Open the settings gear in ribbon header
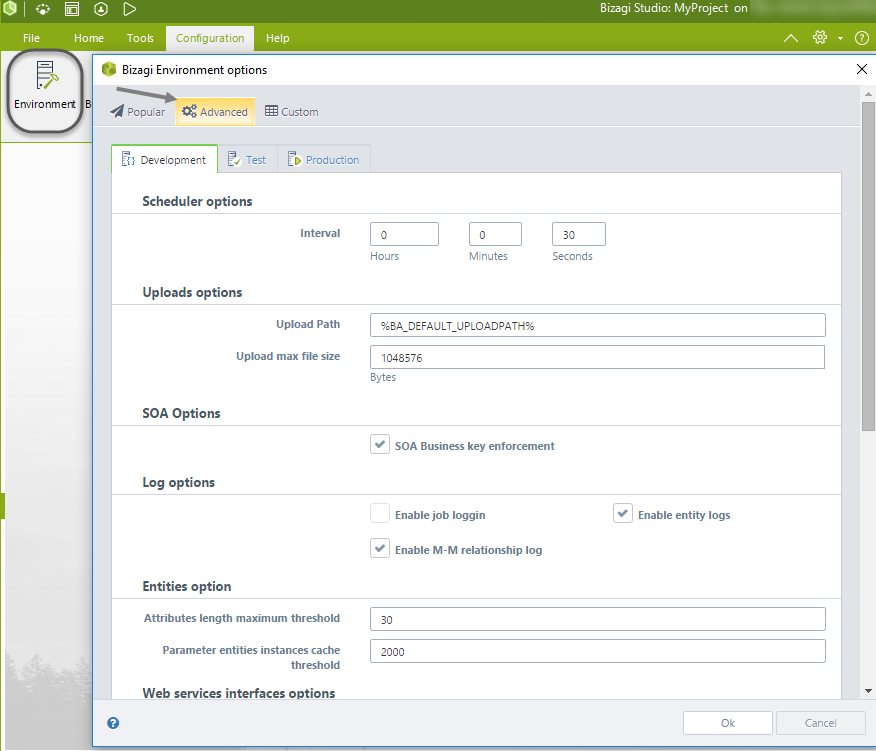 coord(820,37)
